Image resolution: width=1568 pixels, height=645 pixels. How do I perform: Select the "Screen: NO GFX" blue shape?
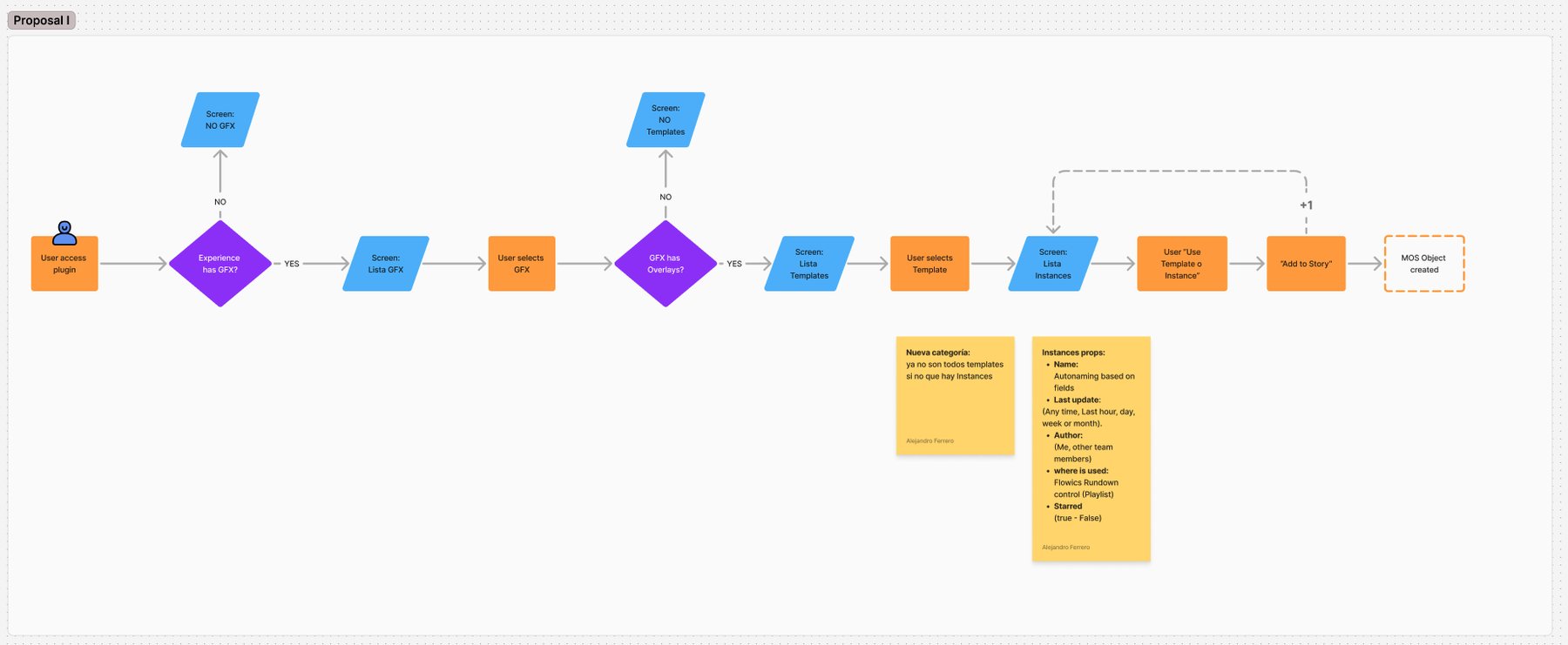click(x=220, y=120)
